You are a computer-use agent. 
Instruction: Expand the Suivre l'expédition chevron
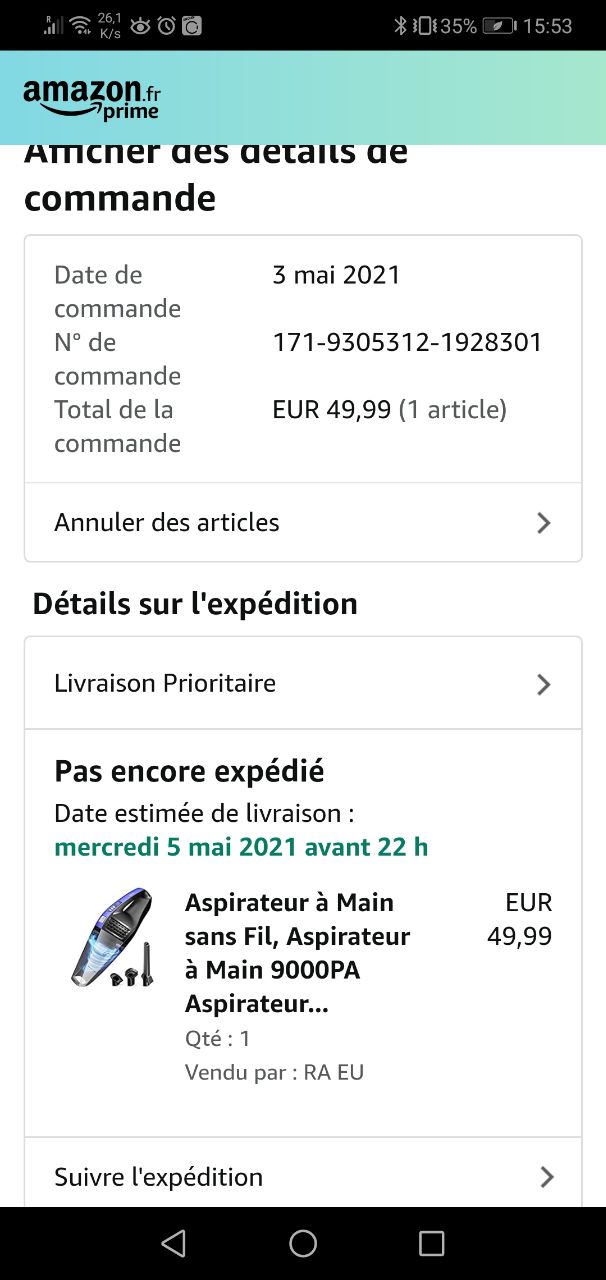click(x=546, y=1177)
